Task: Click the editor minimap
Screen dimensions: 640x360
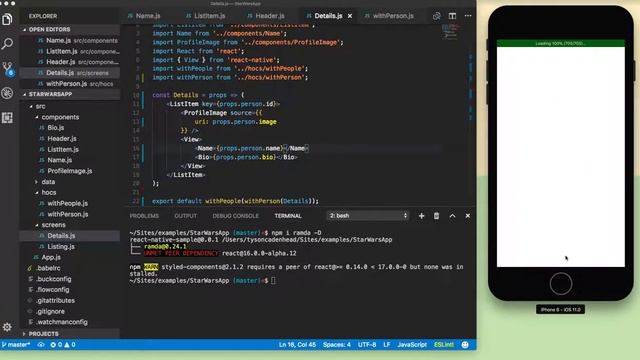Action: [450, 32]
